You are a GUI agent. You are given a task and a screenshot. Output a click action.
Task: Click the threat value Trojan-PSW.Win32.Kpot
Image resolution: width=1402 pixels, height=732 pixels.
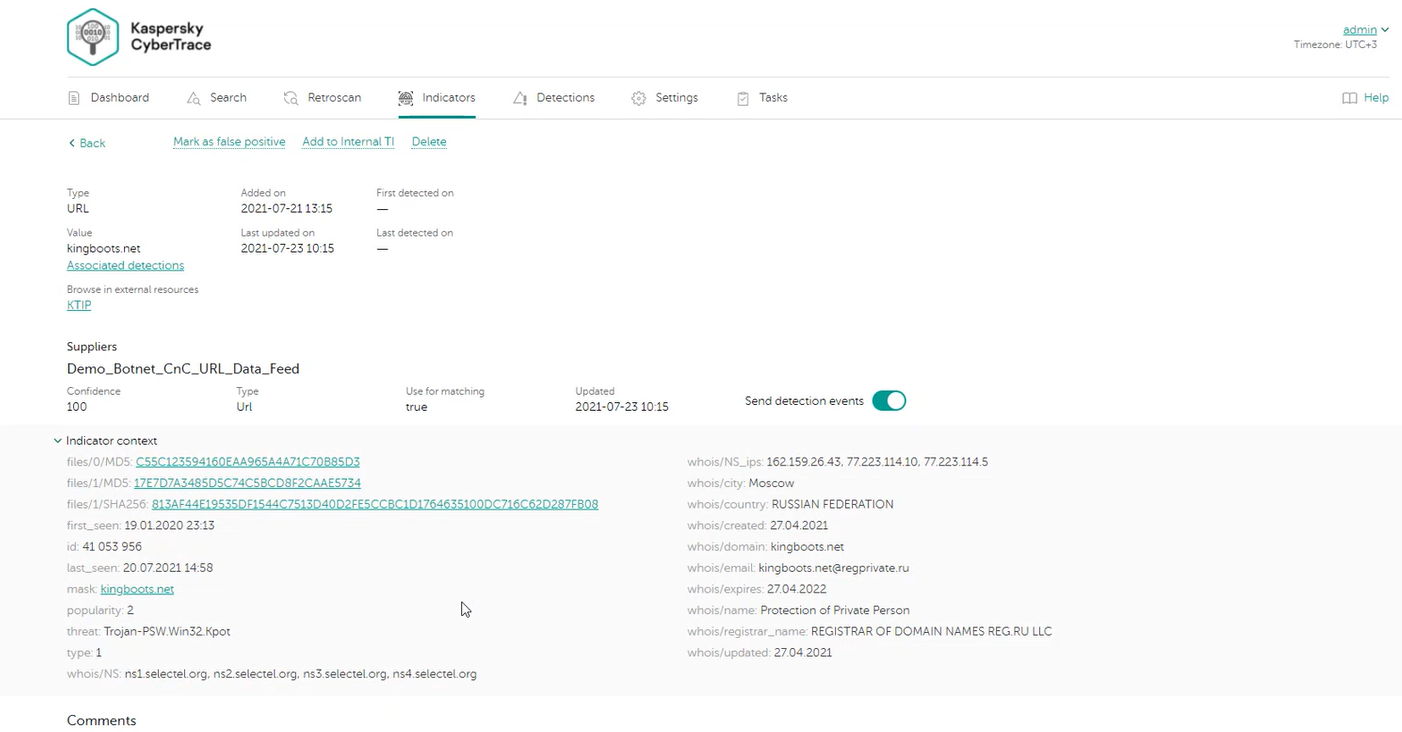click(167, 631)
